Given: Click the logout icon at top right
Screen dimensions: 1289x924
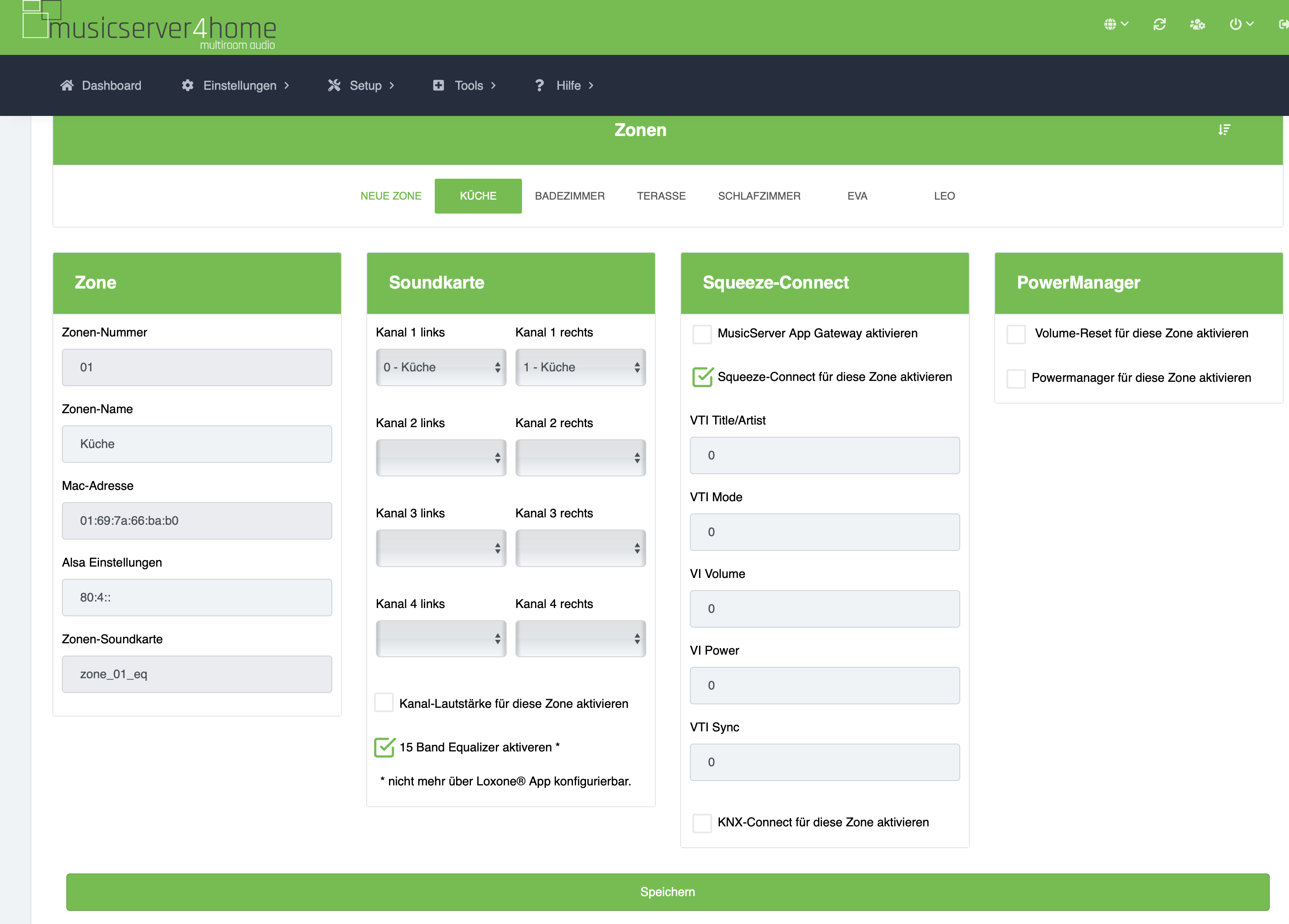Looking at the screenshot, I should [x=1283, y=24].
